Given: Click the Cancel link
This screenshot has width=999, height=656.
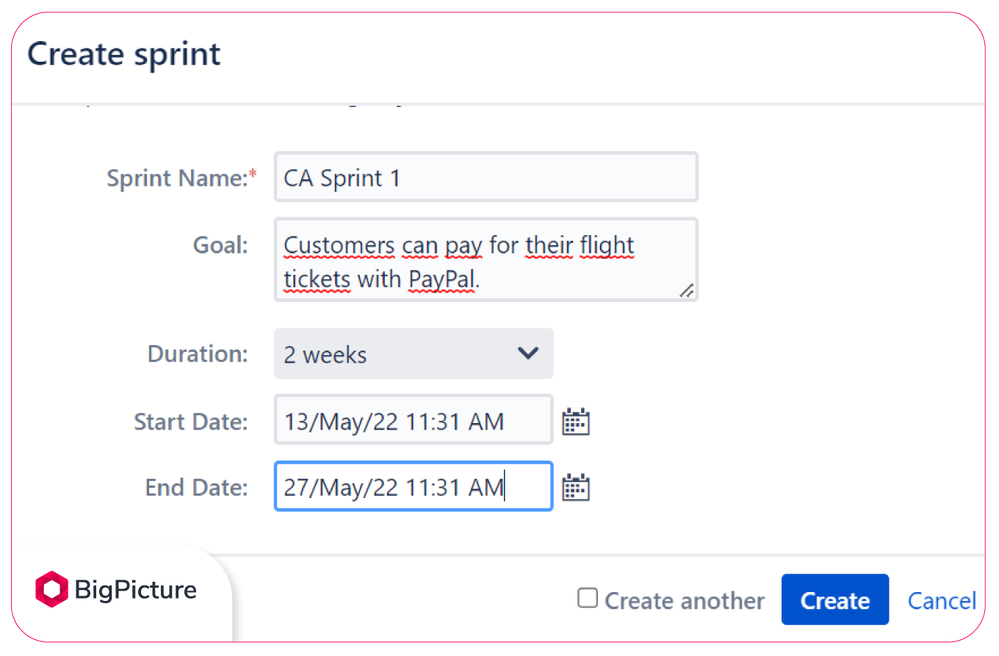Looking at the screenshot, I should (x=941, y=600).
